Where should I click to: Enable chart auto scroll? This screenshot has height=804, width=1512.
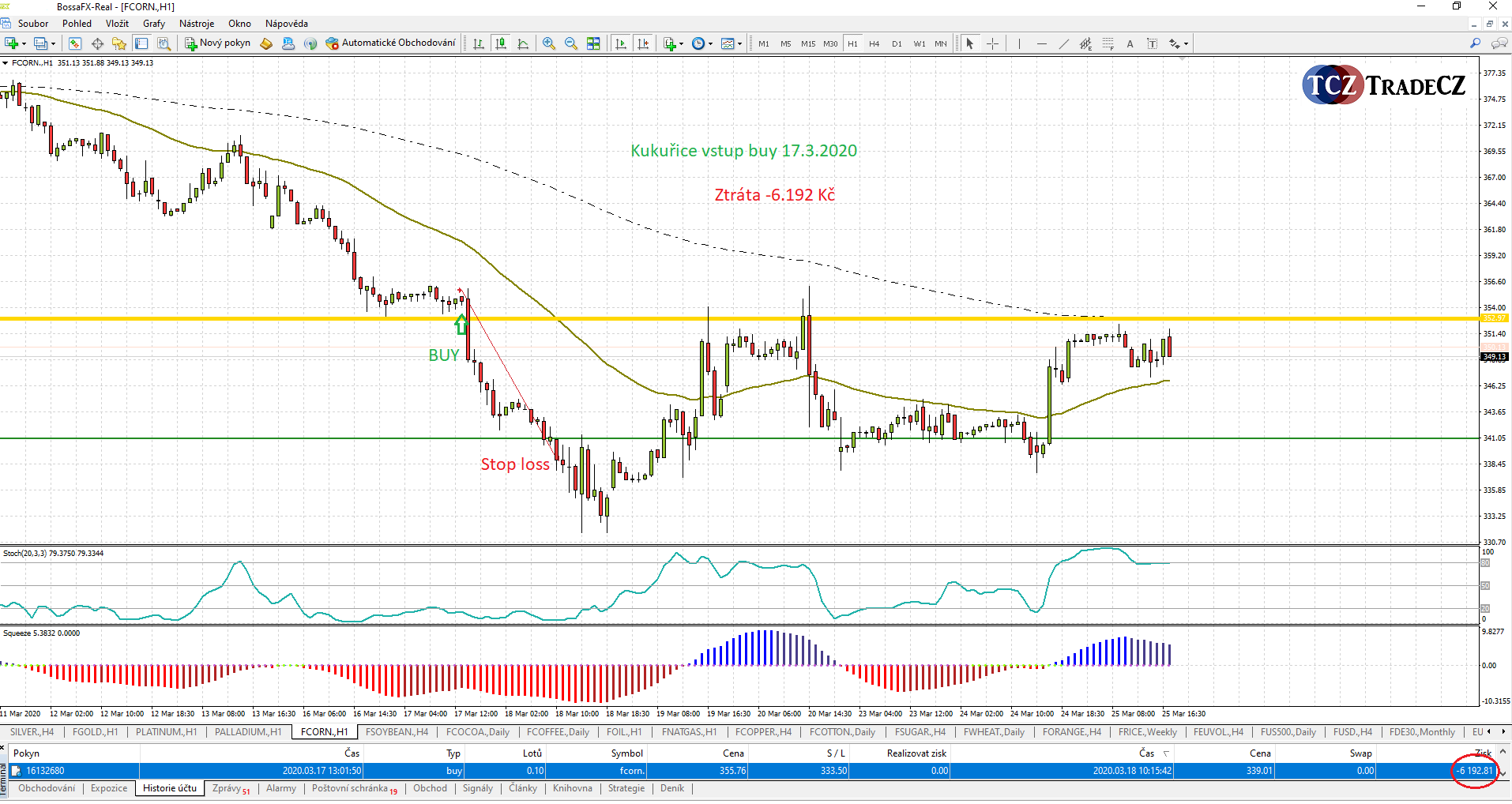point(621,43)
